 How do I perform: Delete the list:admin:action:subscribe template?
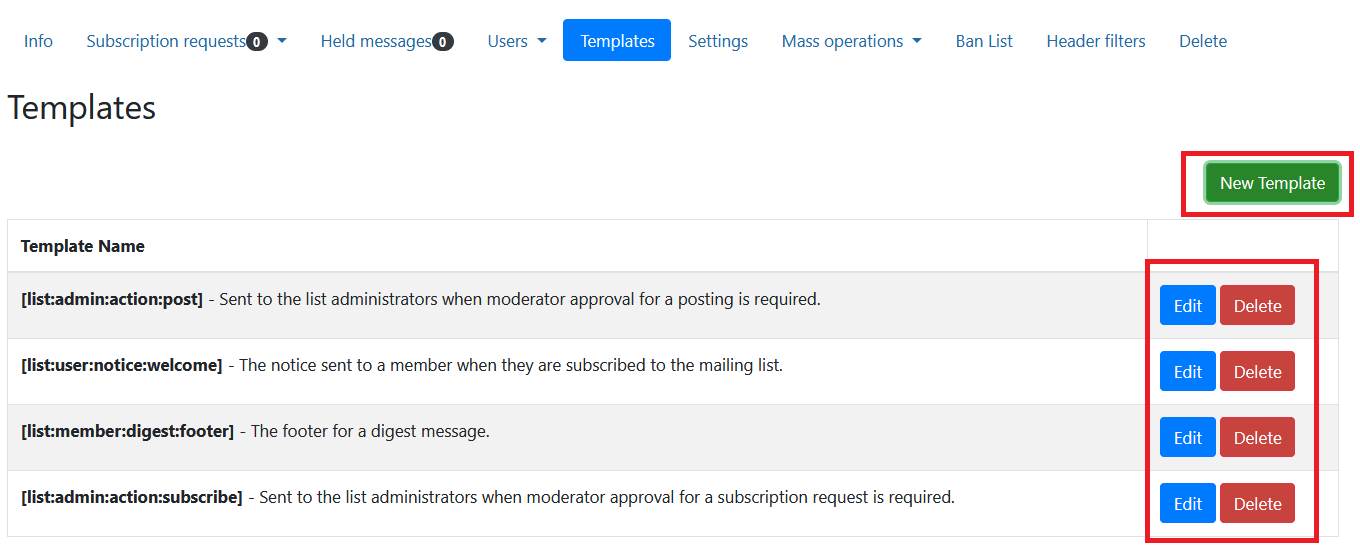1257,504
